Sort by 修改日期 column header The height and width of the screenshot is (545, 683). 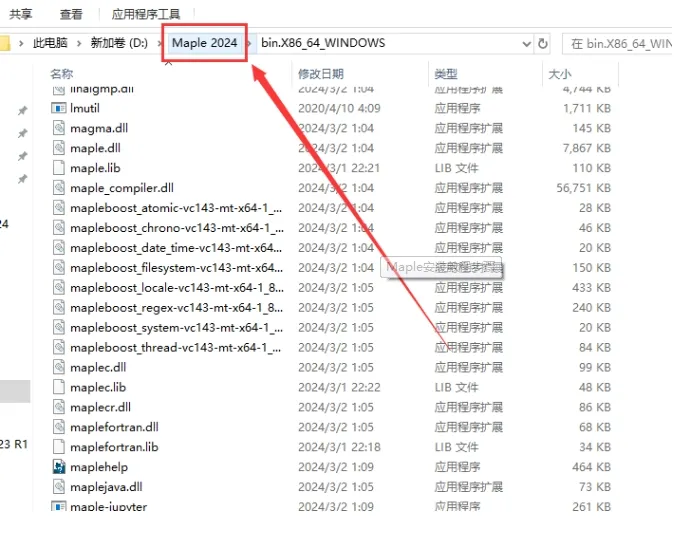(321, 74)
